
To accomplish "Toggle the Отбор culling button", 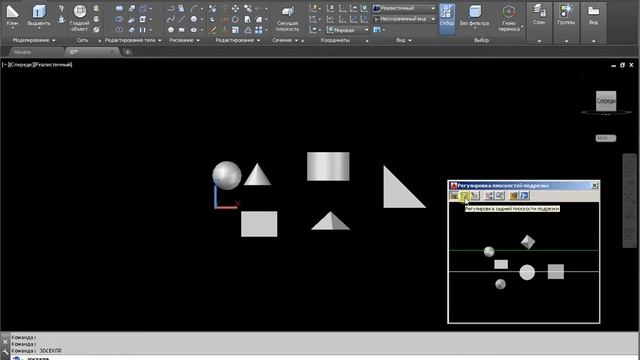I will 447,18.
